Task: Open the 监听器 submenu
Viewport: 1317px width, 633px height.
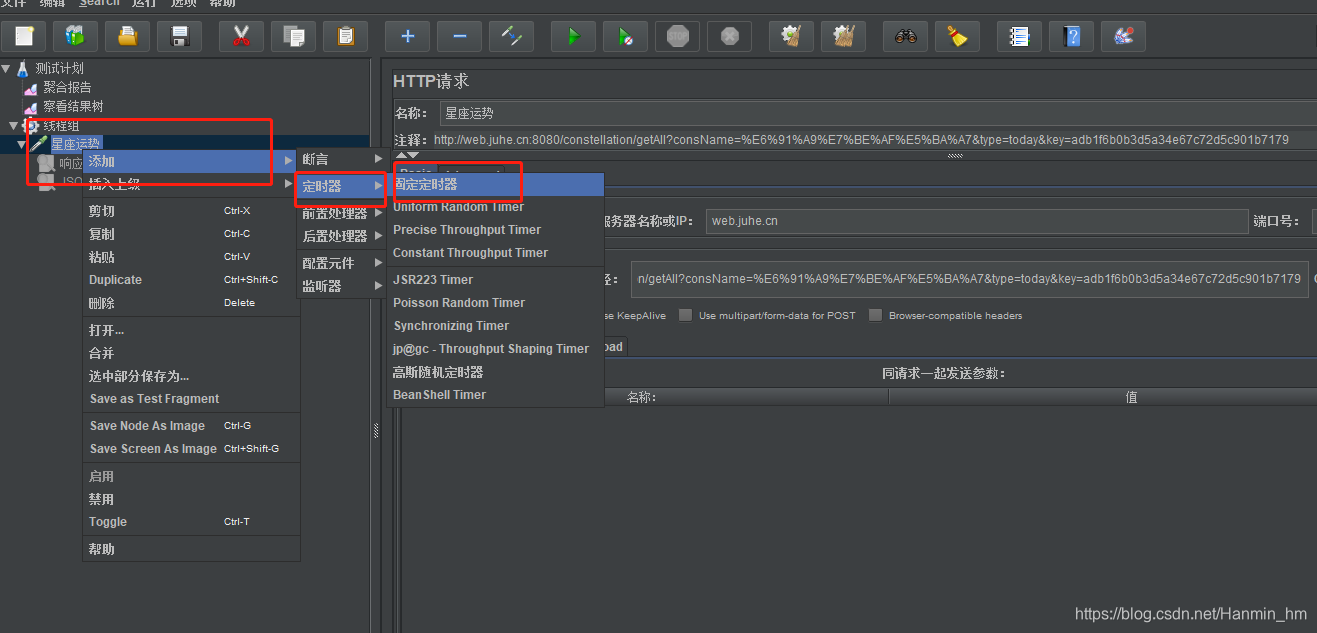Action: point(342,286)
